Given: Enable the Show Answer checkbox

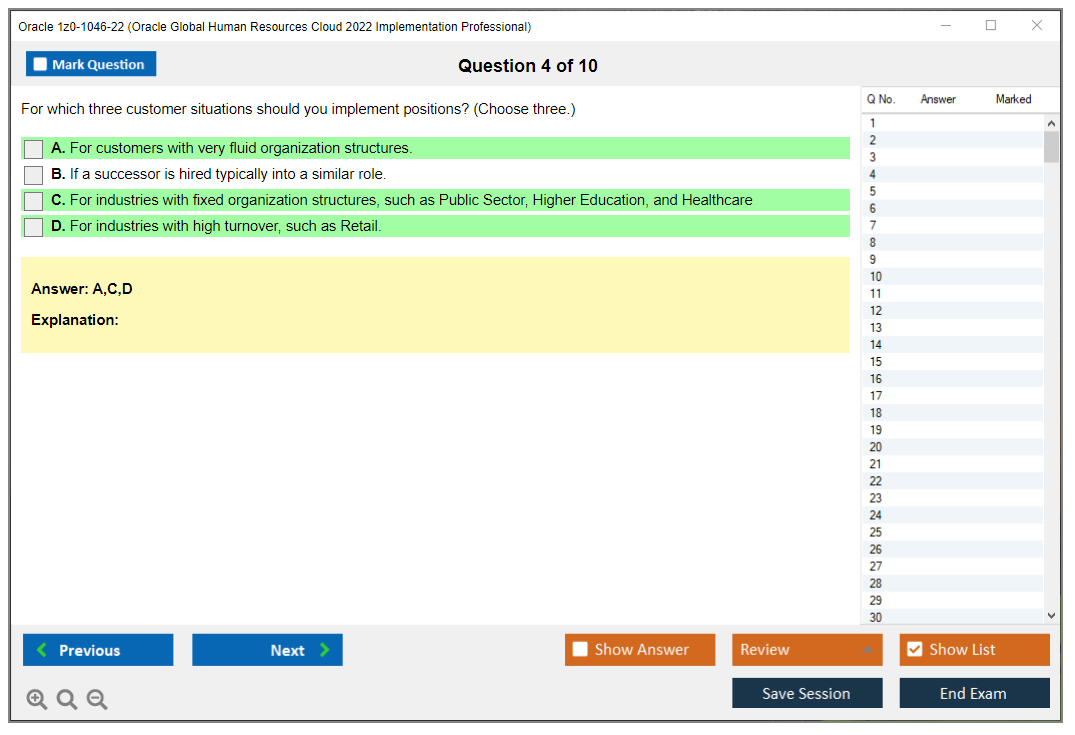Looking at the screenshot, I should tap(580, 649).
